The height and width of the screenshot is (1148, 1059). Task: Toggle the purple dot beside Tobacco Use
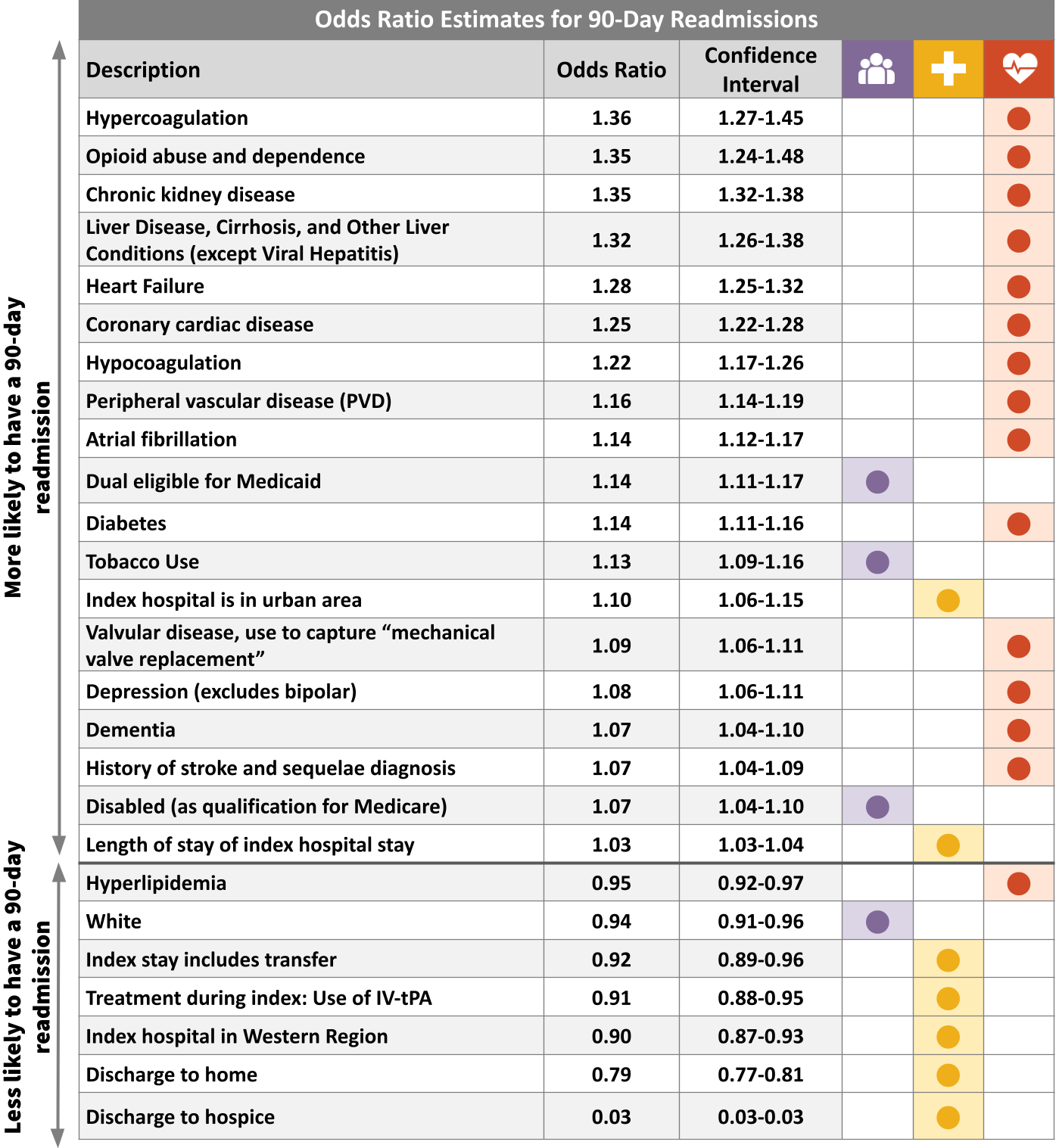coord(877,562)
